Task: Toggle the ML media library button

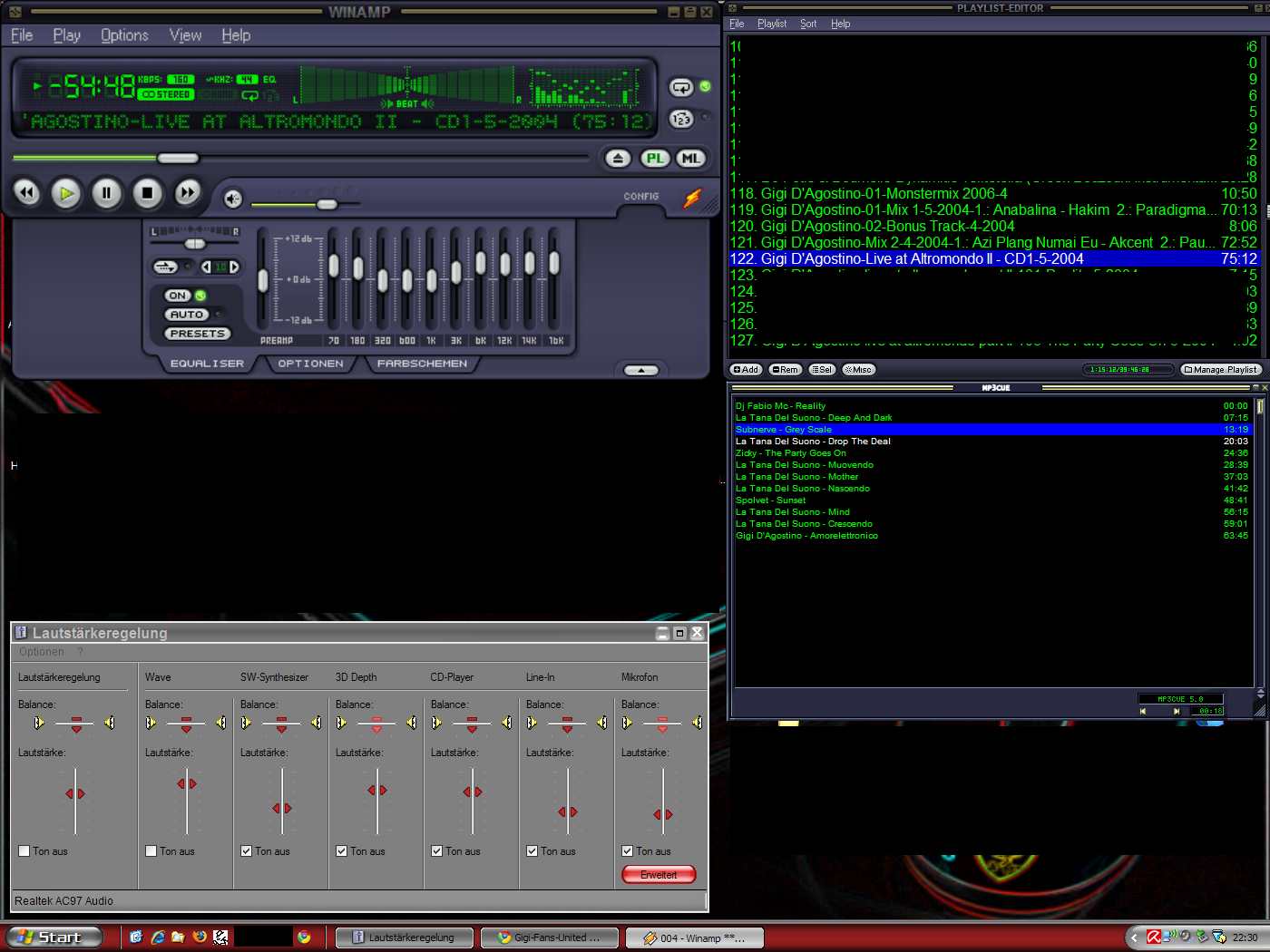Action: [691, 159]
